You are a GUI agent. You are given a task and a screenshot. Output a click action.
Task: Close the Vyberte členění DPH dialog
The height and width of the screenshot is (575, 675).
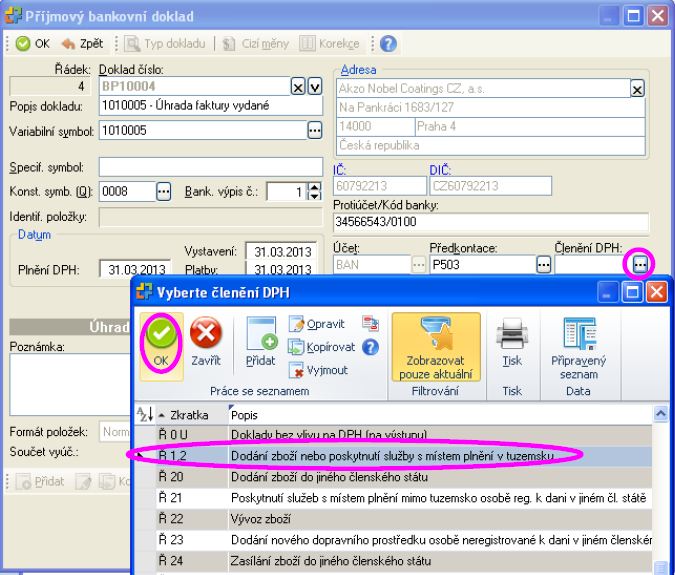657,293
